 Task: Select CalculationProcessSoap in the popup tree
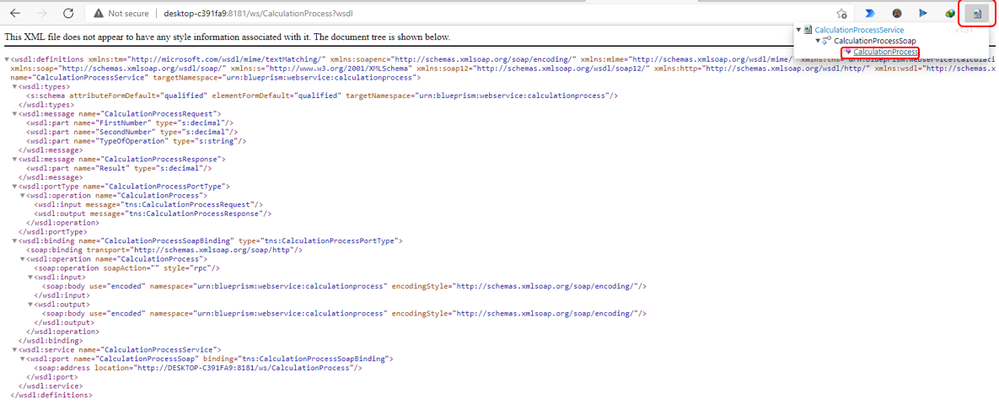tap(875, 41)
